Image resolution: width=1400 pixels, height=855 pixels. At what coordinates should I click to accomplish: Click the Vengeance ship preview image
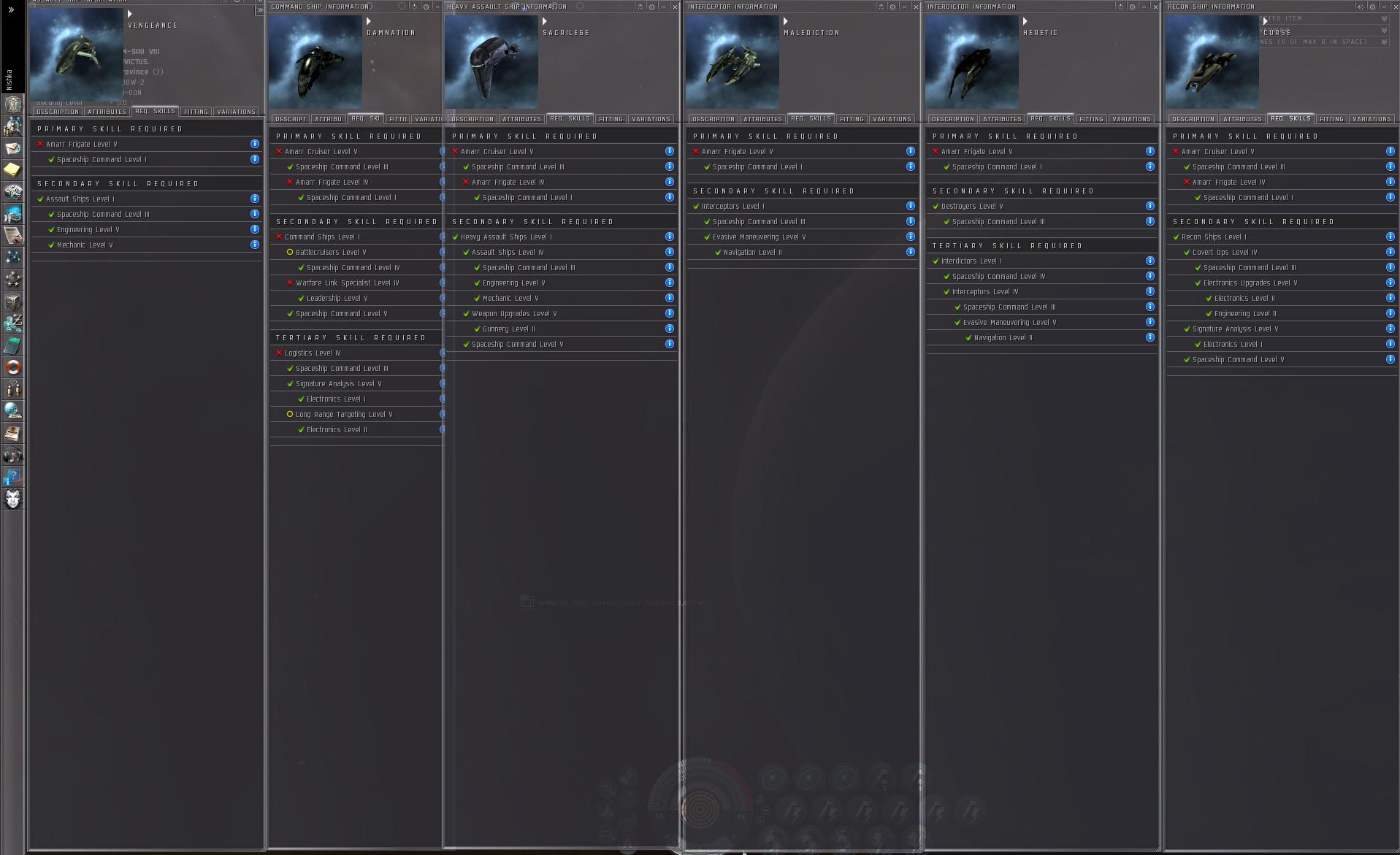pyautogui.click(x=77, y=55)
